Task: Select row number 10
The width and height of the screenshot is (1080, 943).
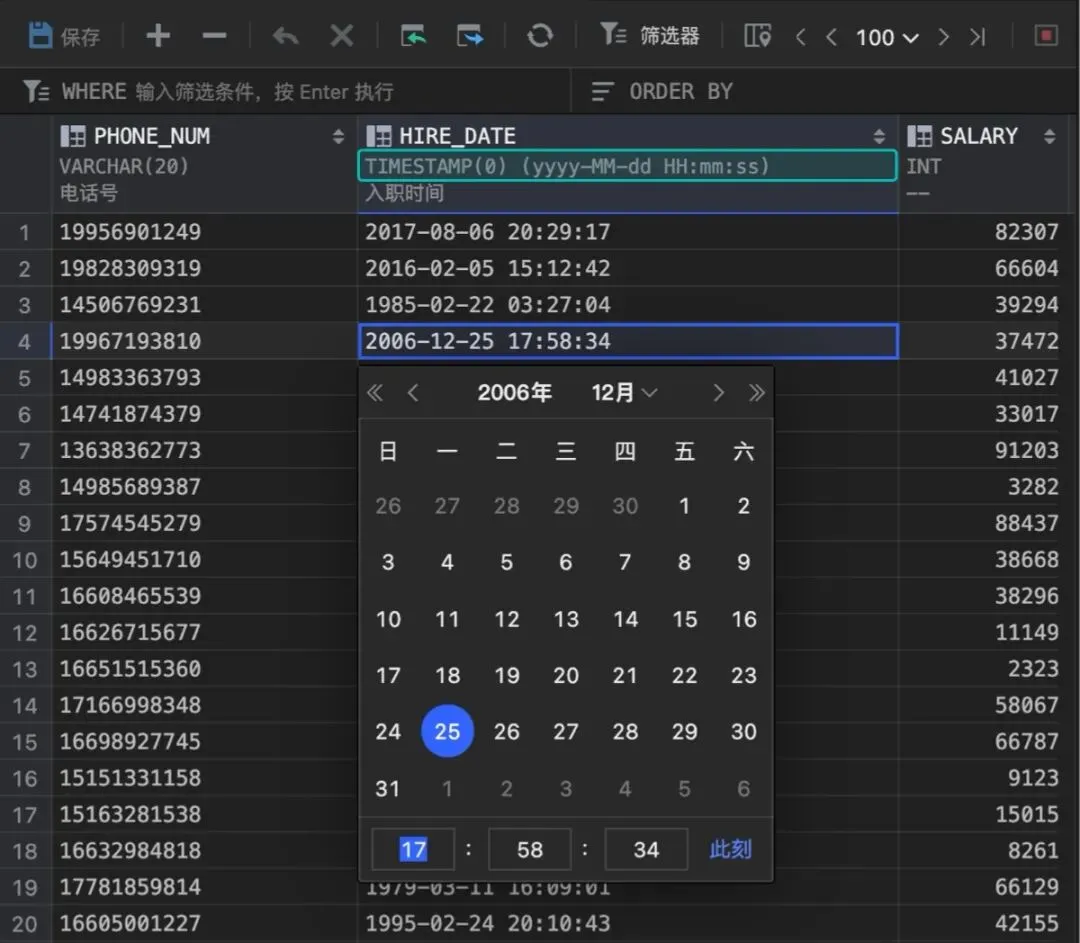Action: point(25,560)
